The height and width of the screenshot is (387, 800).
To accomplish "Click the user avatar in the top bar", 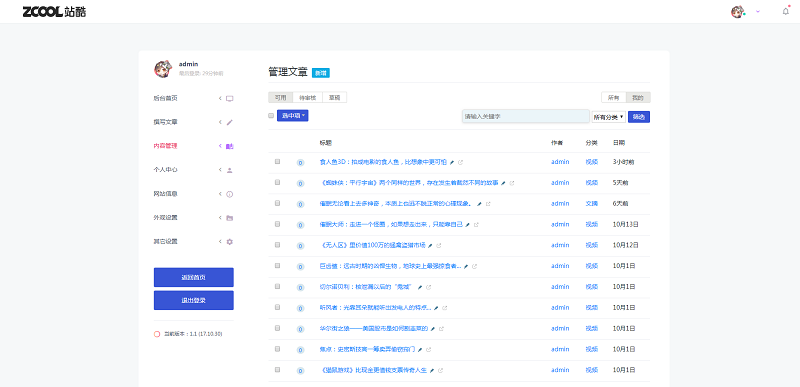I will point(737,12).
